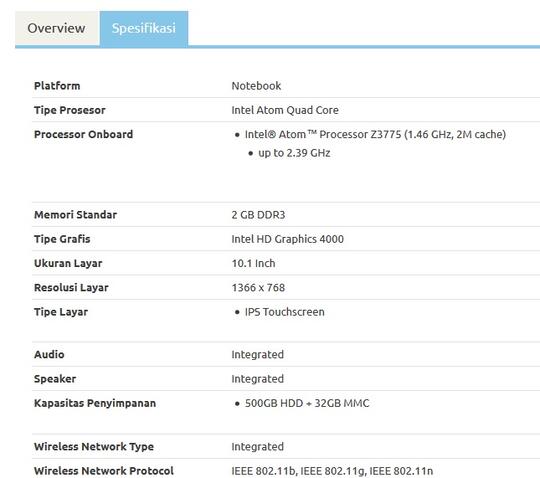
Task: Click the Intel Atom Processor Z3775 line
Action: pos(375,134)
